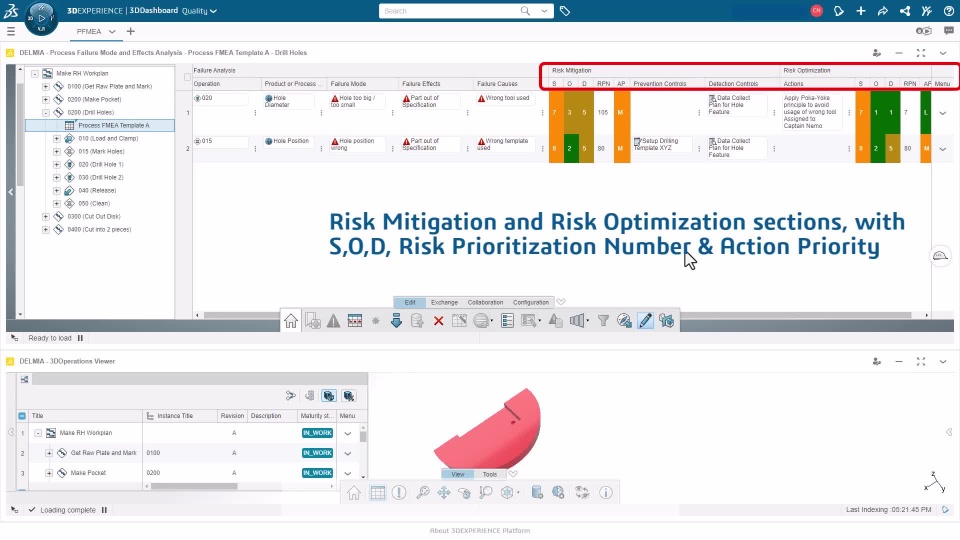Toggle the second cube icon above operations table
This screenshot has width=960, height=540.
(349, 396)
